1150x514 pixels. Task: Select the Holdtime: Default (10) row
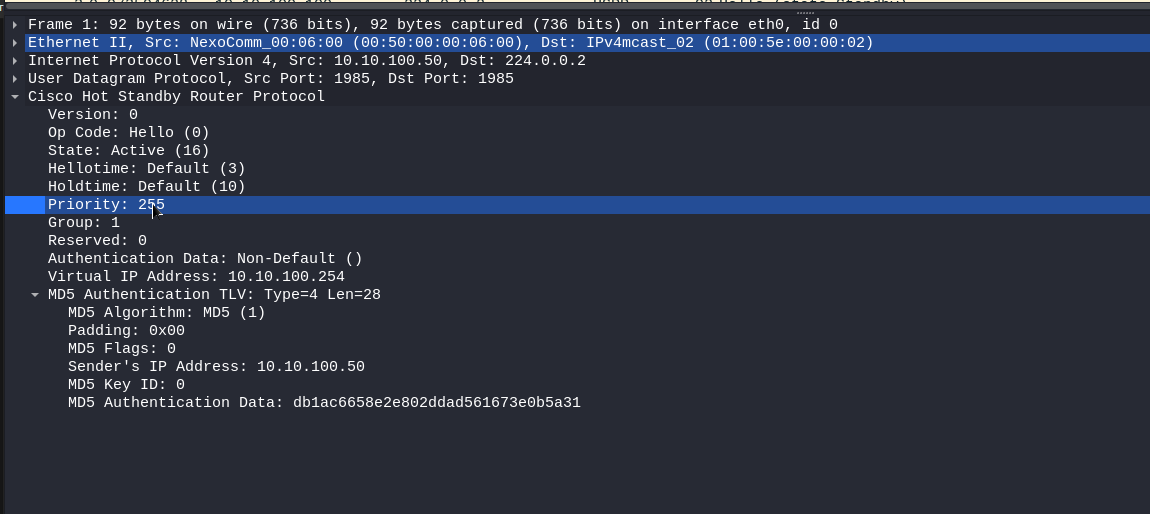pos(146,187)
